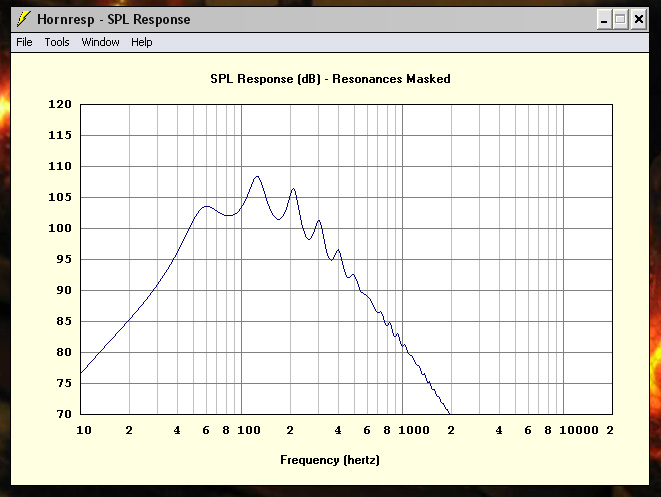Click the 'Hornresp - SPL Response' title bar text
This screenshot has width=661, height=497.
coord(113,19)
